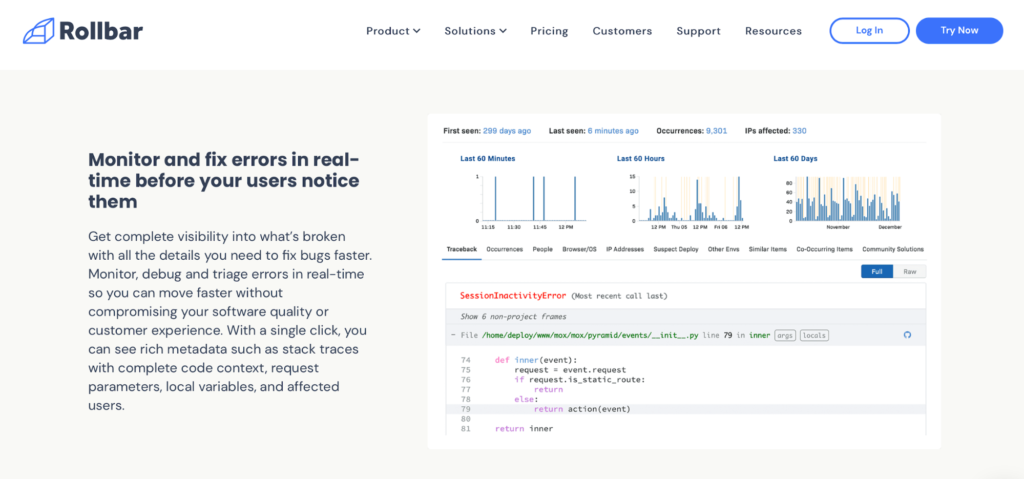Open the 9,301 occurrences link
This screenshot has width=1024, height=479.
tap(716, 131)
